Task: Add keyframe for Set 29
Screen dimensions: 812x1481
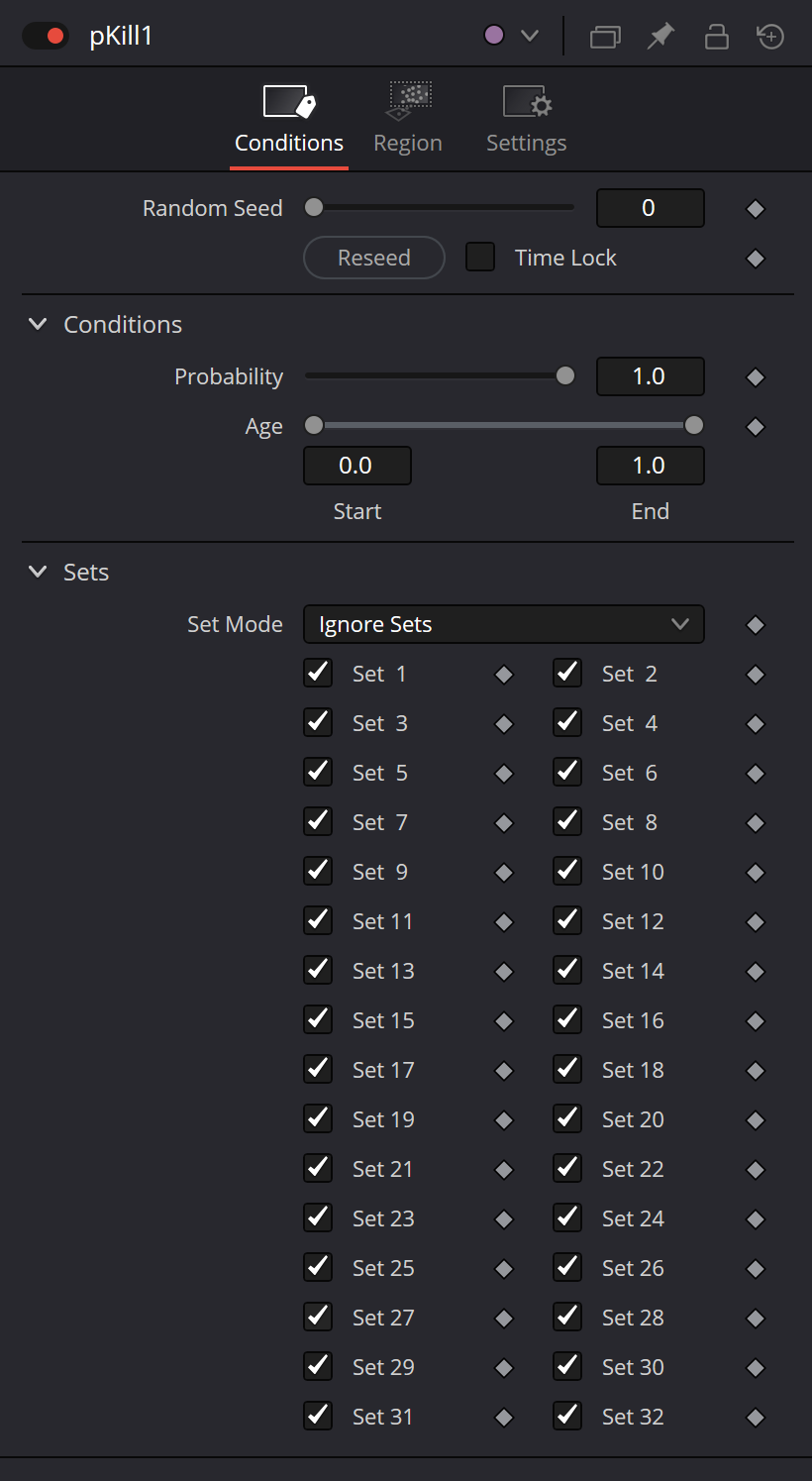Action: 504,1368
